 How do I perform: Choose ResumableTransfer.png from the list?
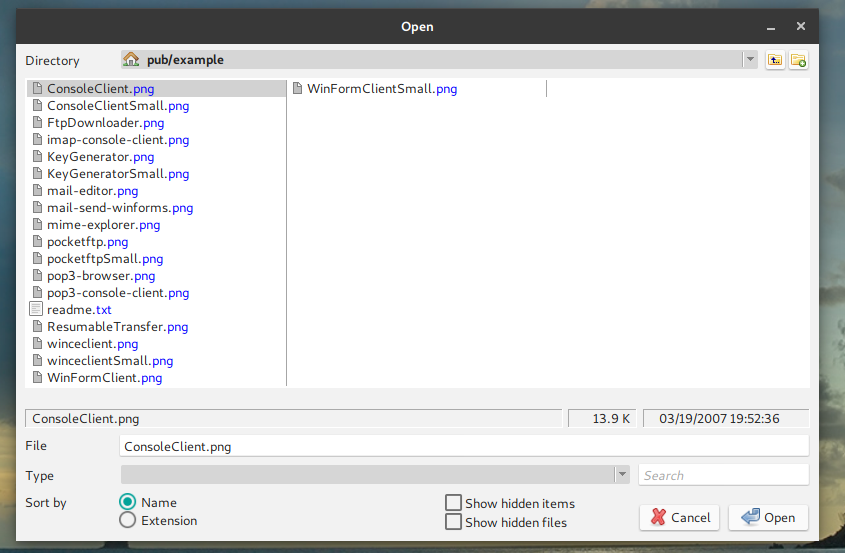[117, 327]
